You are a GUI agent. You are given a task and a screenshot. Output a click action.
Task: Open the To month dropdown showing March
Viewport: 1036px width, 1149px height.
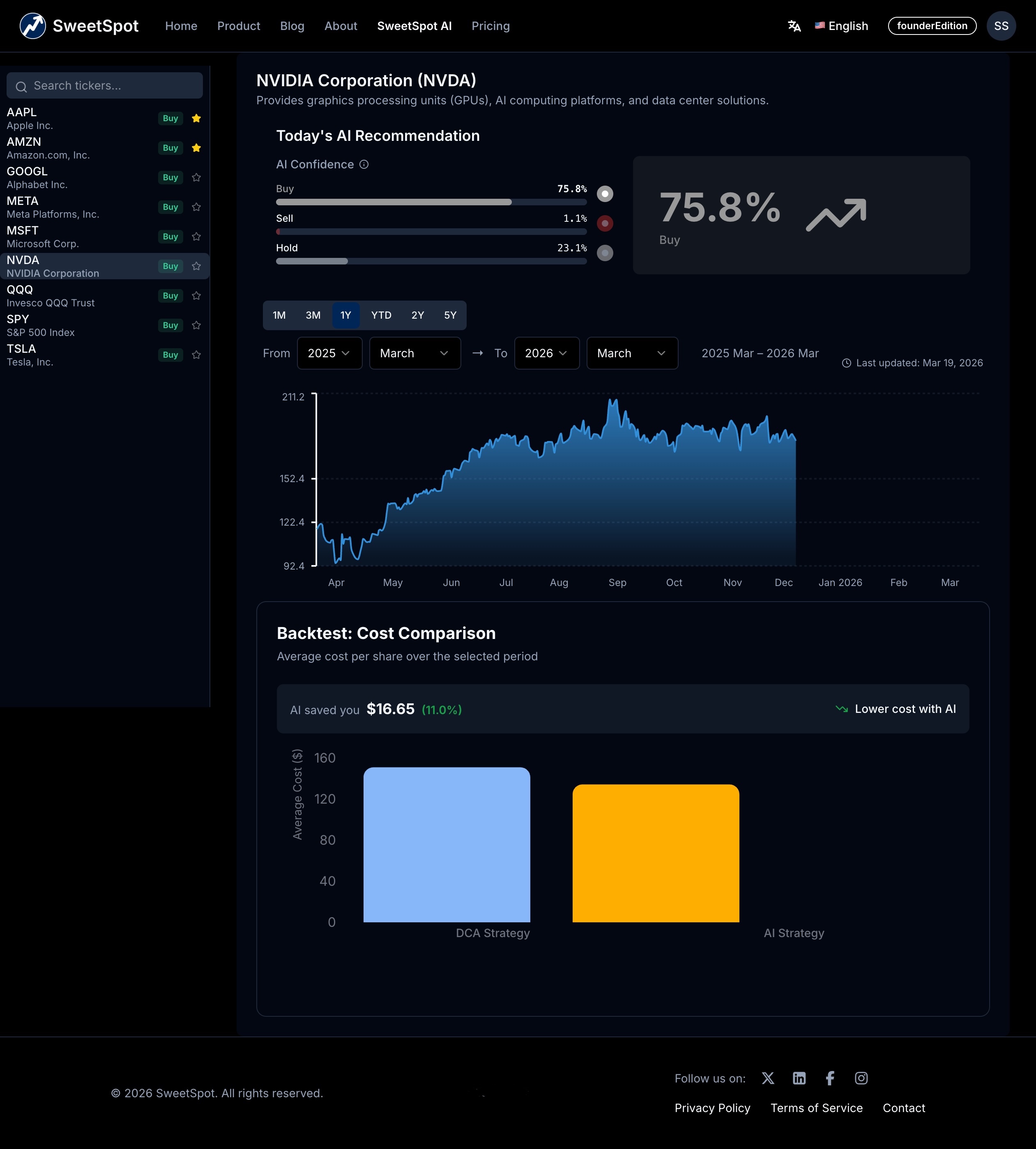click(x=632, y=353)
